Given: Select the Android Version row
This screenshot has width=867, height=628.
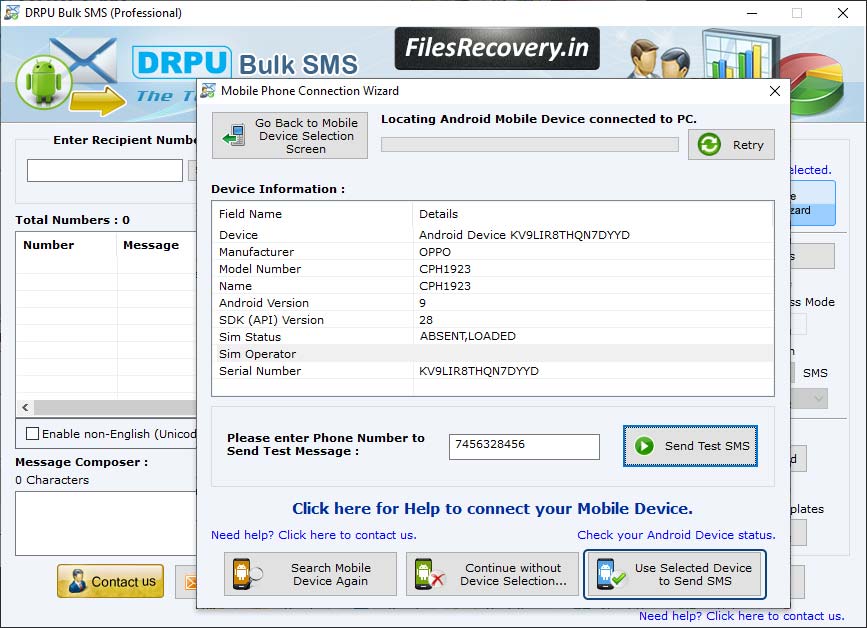Looking at the screenshot, I should [493, 303].
